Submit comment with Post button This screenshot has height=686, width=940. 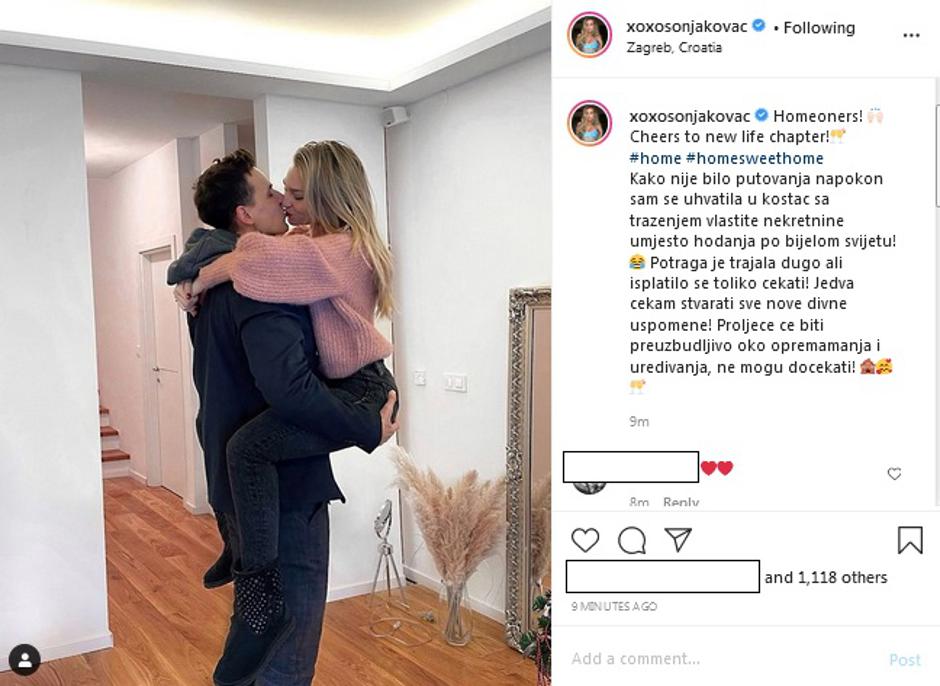coord(905,660)
